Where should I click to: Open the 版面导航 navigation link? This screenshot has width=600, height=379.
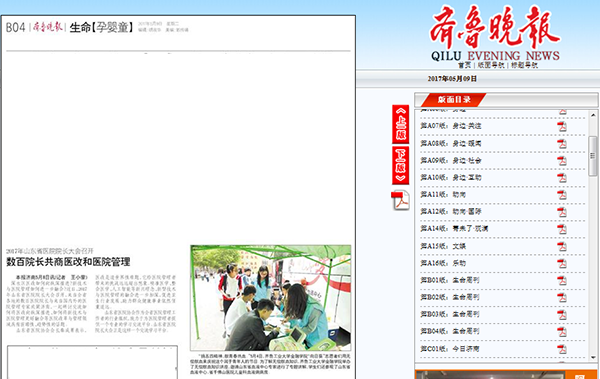pos(491,65)
